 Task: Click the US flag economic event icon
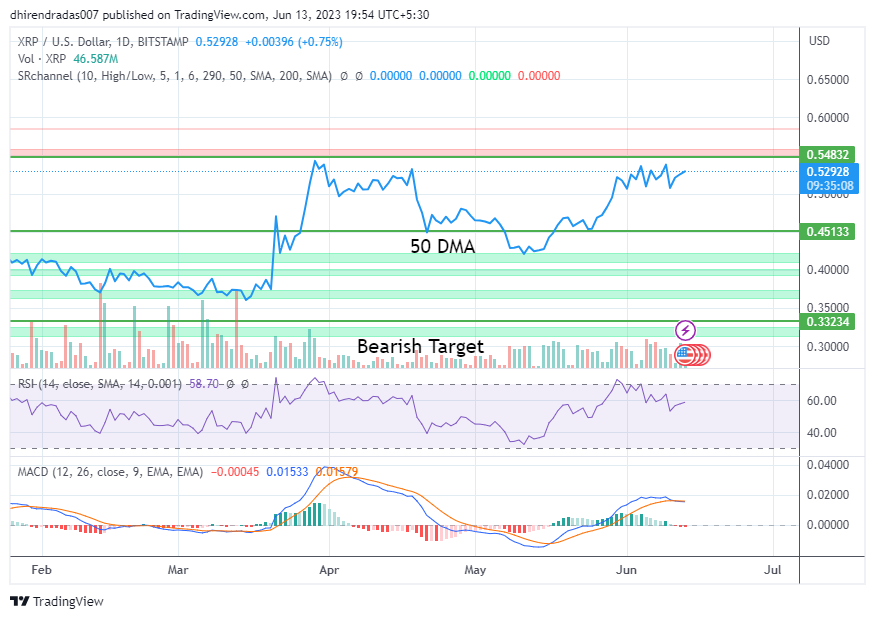pos(685,353)
